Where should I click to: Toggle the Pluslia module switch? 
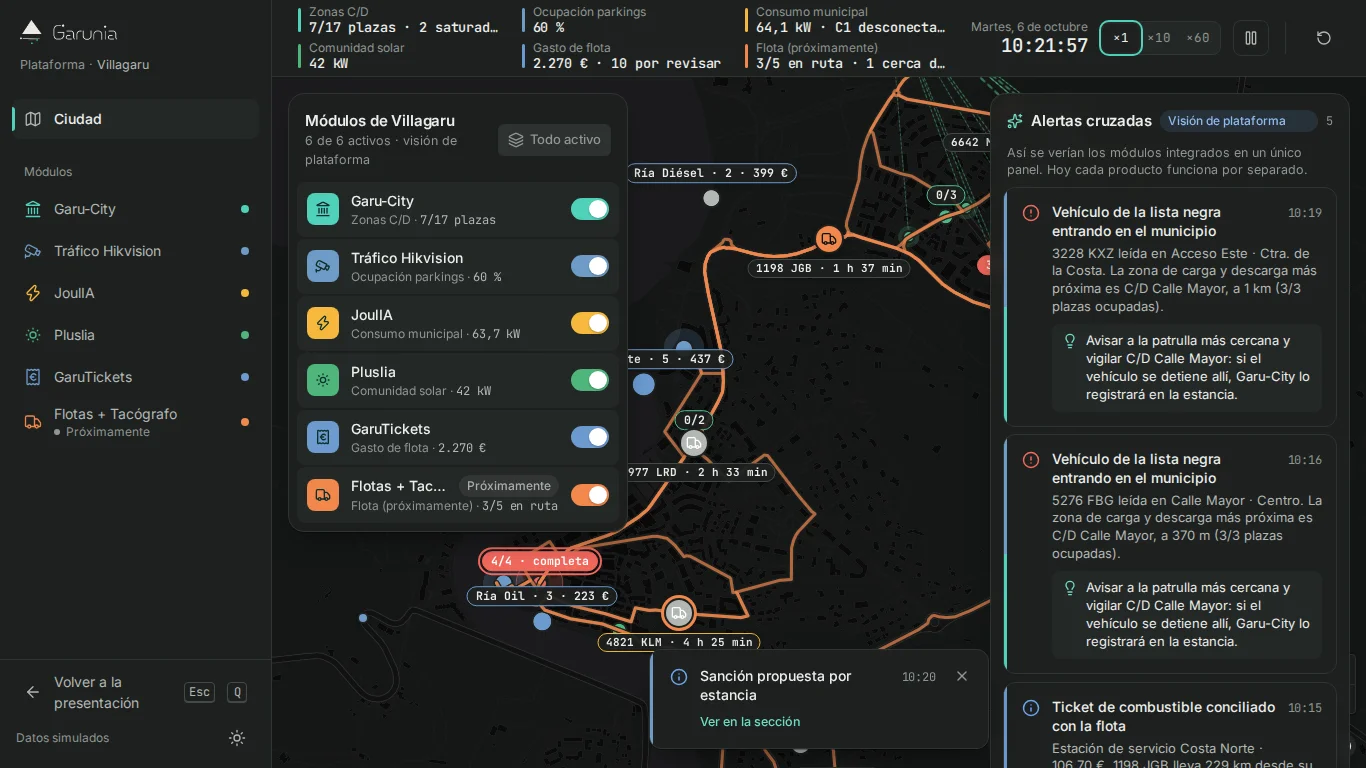click(590, 380)
